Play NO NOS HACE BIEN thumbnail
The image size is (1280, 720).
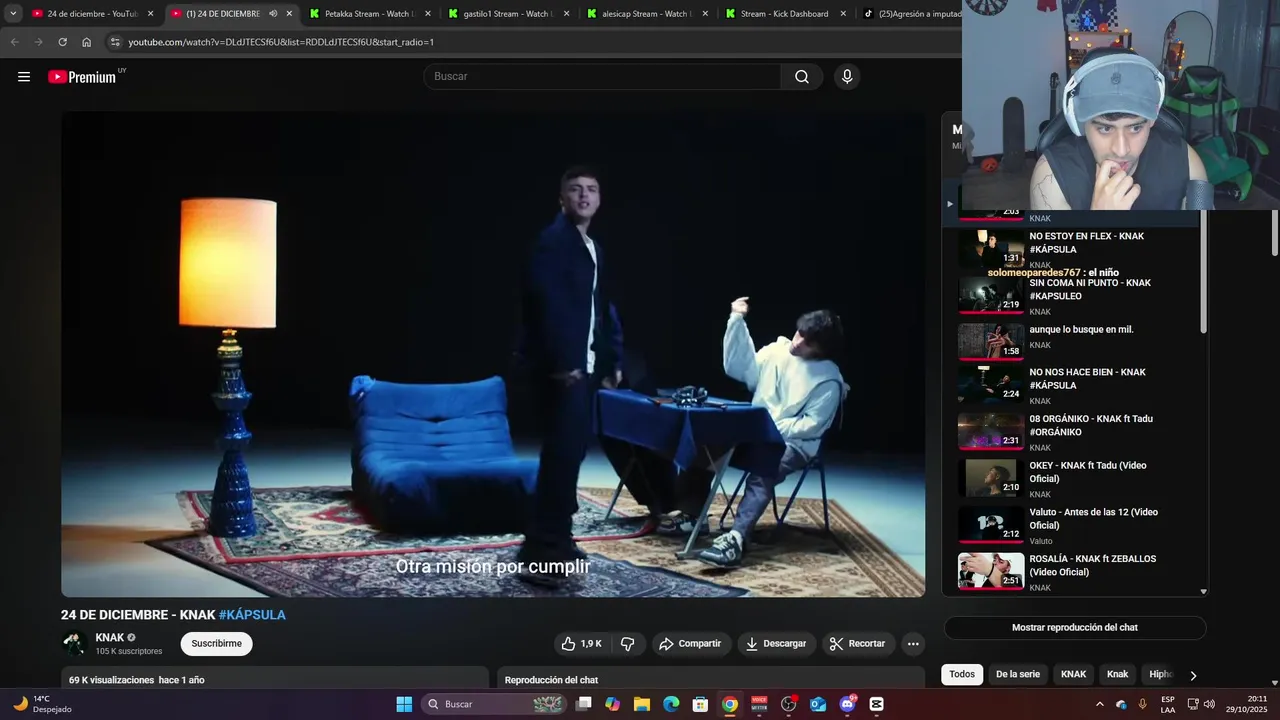[x=991, y=386]
